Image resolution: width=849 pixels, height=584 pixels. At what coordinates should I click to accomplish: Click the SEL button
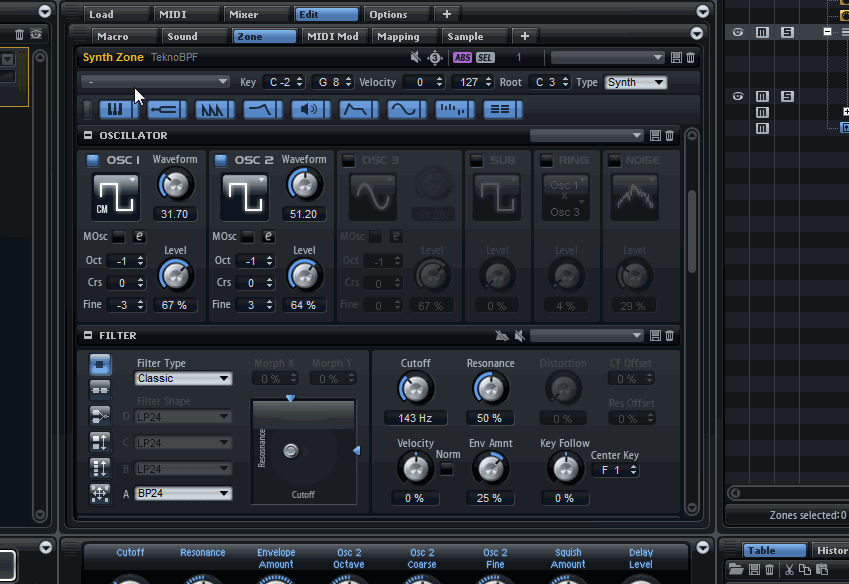pos(485,57)
